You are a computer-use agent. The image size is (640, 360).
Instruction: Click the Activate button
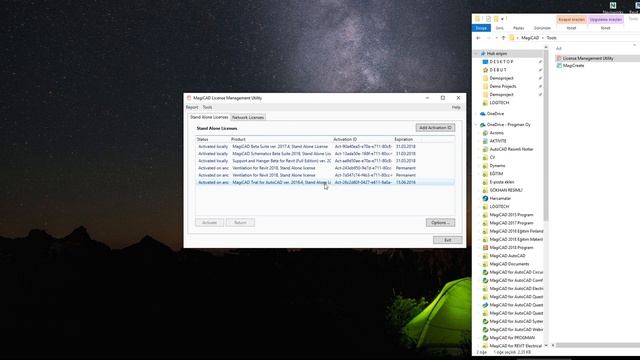[x=209, y=222]
